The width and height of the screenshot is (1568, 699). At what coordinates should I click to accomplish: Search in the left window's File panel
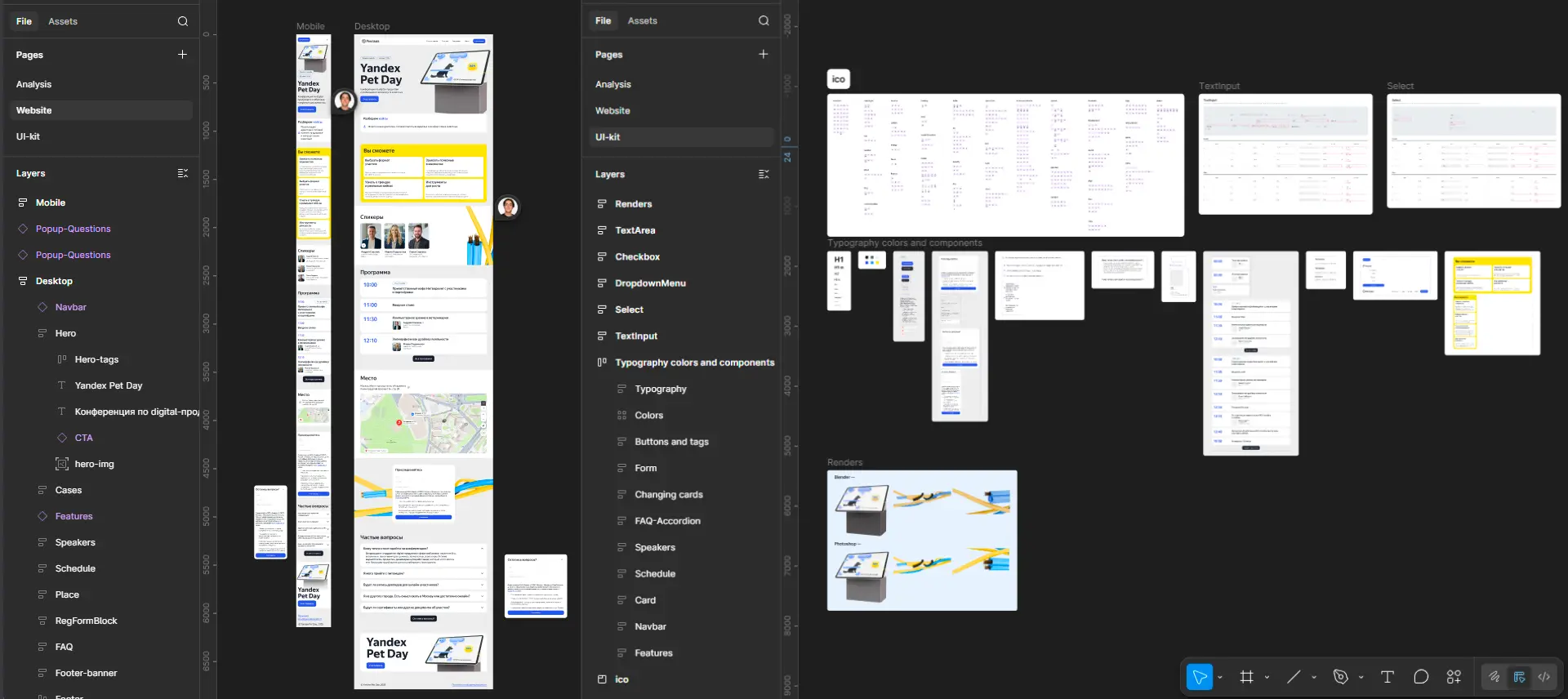click(x=183, y=21)
